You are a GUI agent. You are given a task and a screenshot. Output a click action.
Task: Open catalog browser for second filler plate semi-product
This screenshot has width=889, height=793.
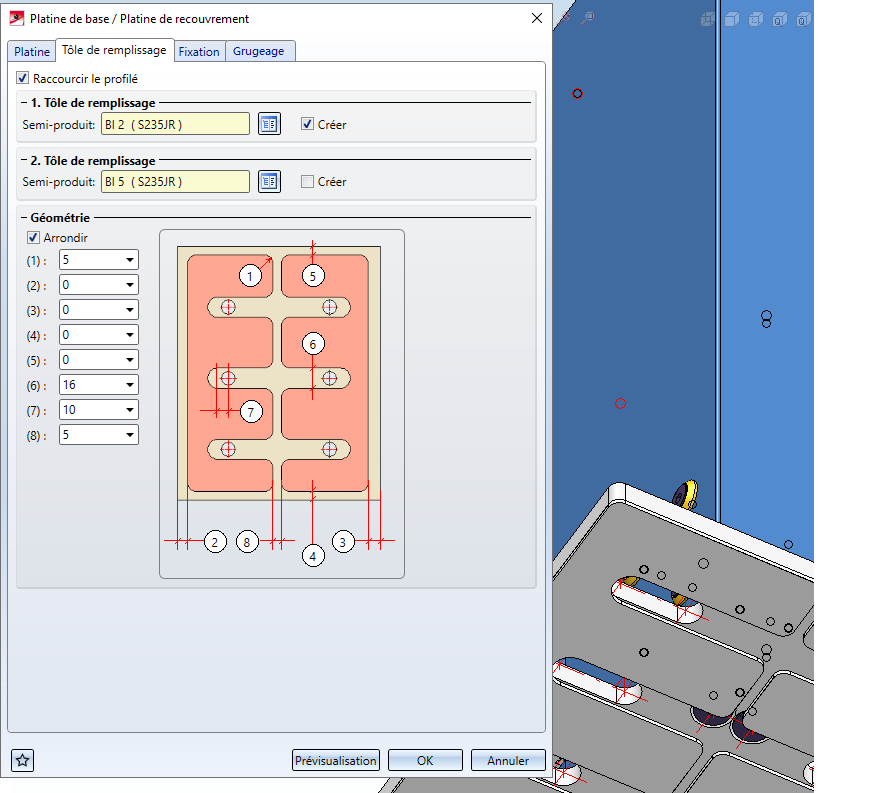tap(269, 181)
